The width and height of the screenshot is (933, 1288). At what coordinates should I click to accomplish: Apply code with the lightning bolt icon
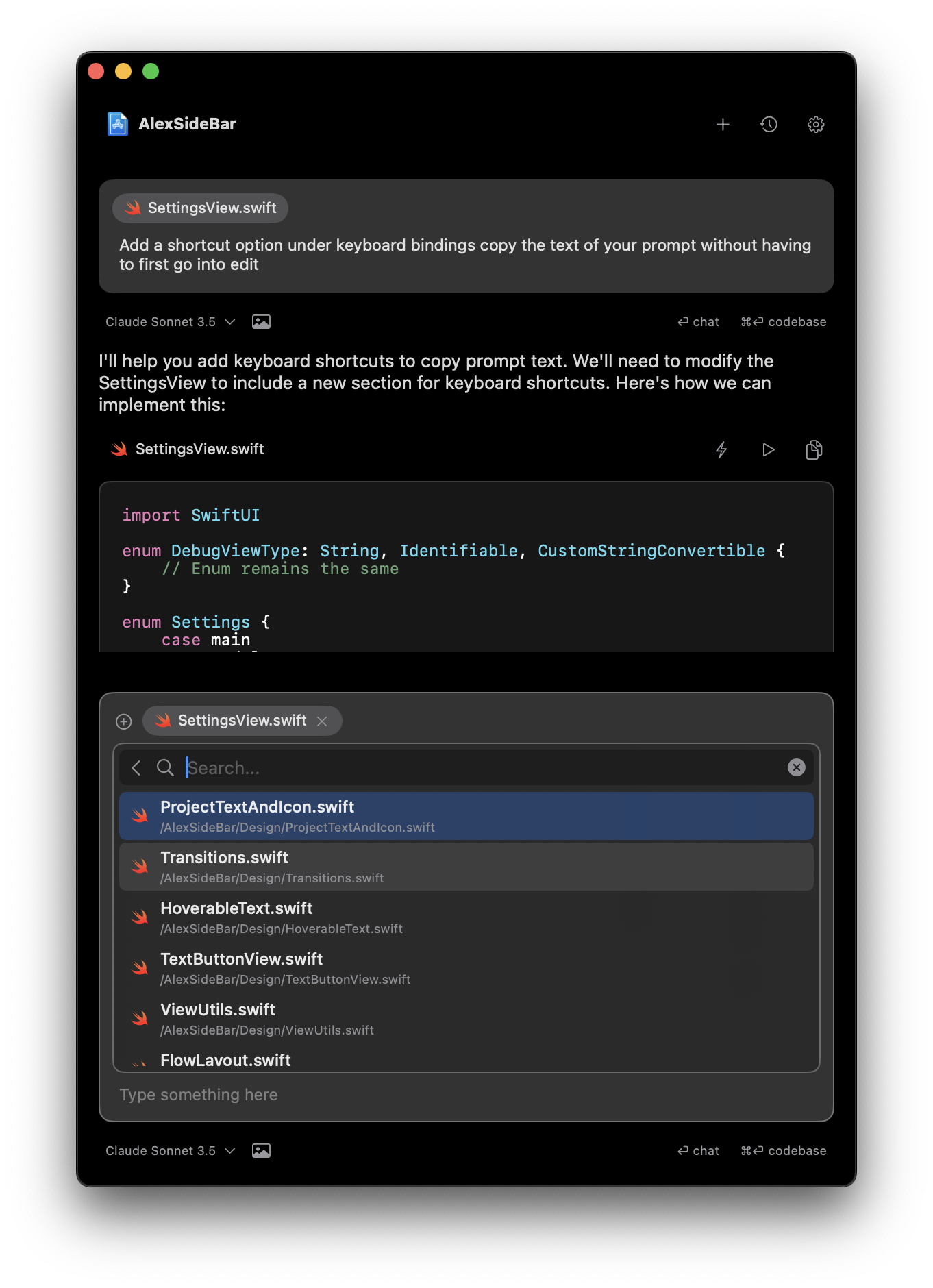point(721,449)
